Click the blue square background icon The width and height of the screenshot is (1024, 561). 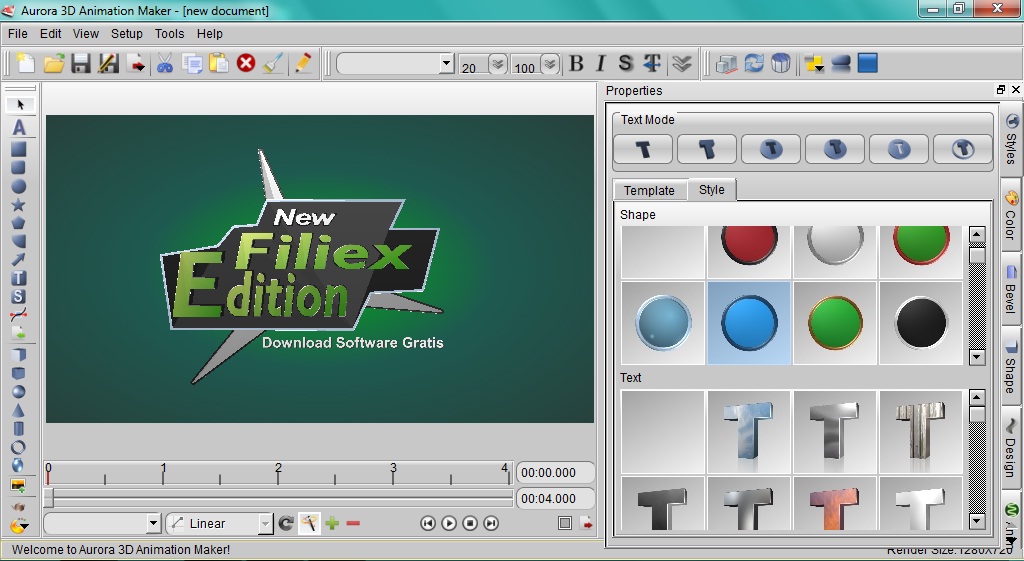[x=867, y=63]
